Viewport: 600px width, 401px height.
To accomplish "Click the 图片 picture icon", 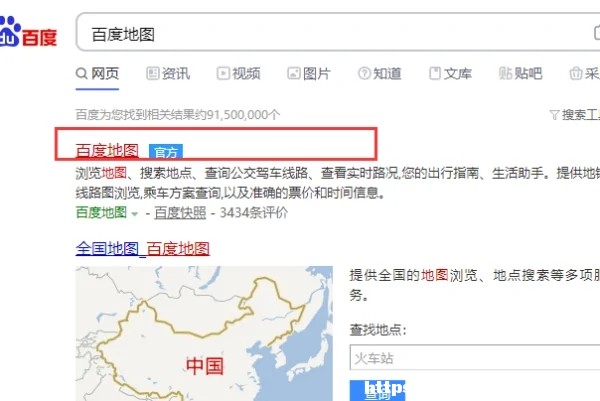I will [293, 73].
